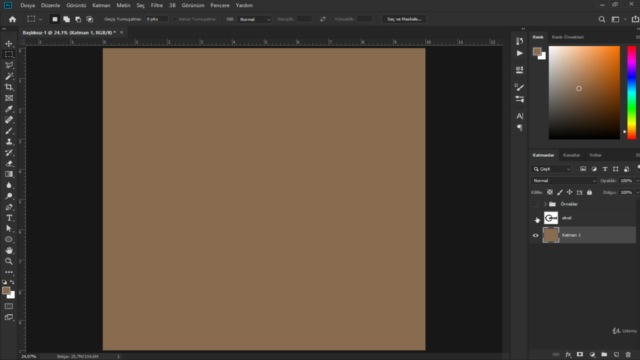
Task: Create a new layer group
Action: (604, 355)
